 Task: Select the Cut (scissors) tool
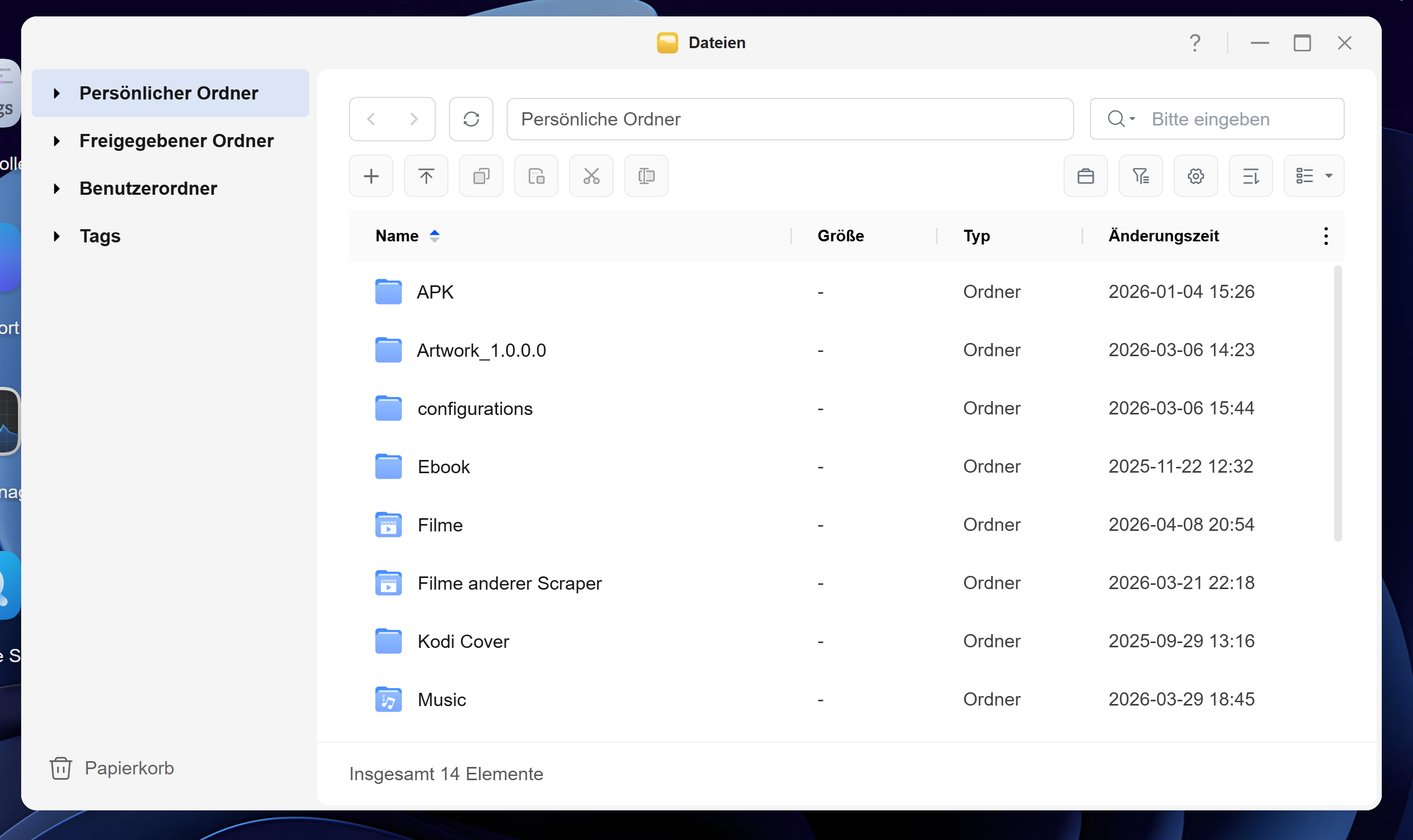pyautogui.click(x=590, y=176)
